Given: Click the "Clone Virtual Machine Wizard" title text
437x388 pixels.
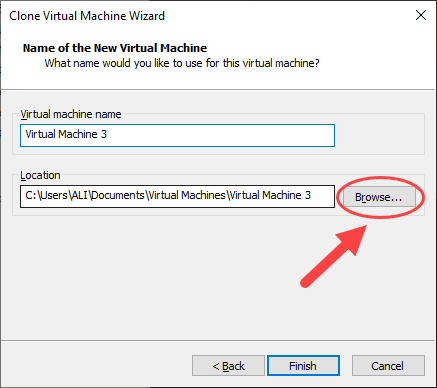Looking at the screenshot, I should tap(87, 16).
